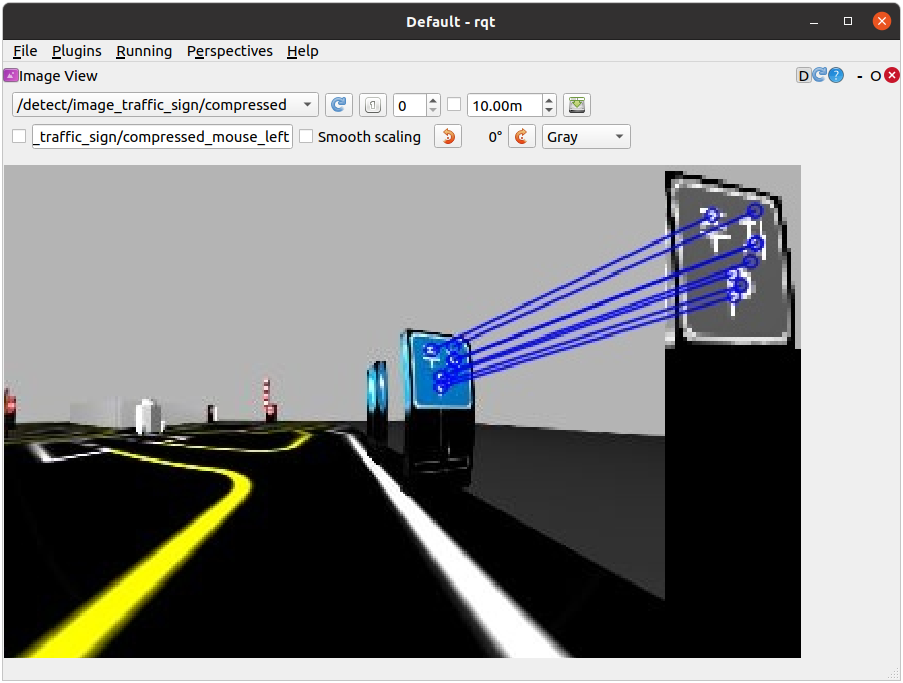
Task: Rotate image right with the clockwise arrow
Action: pos(522,137)
